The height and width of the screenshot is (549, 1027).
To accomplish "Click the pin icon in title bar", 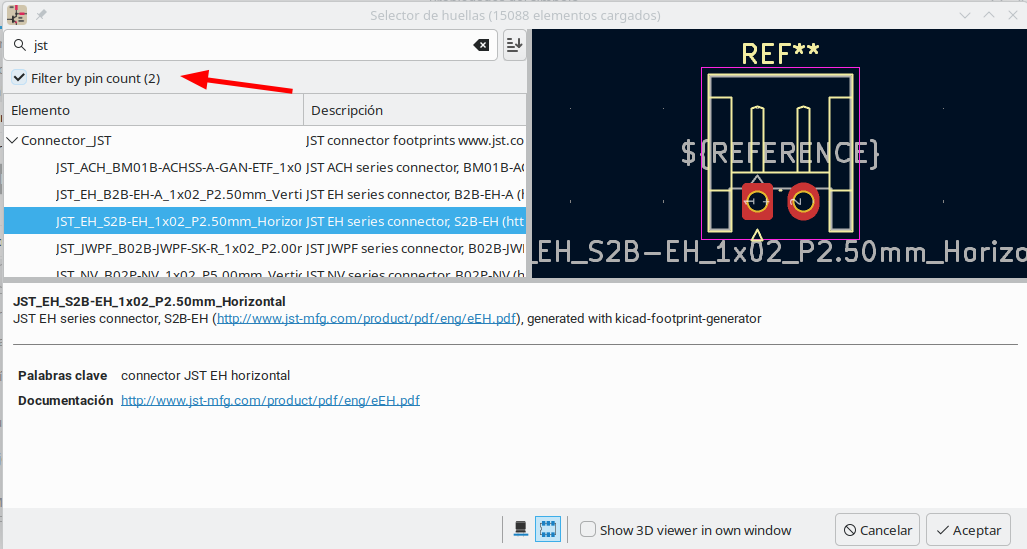I will point(41,16).
